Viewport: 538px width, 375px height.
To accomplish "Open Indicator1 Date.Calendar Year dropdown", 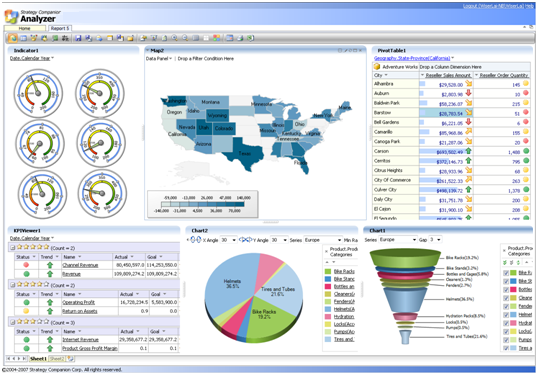I will [52, 58].
